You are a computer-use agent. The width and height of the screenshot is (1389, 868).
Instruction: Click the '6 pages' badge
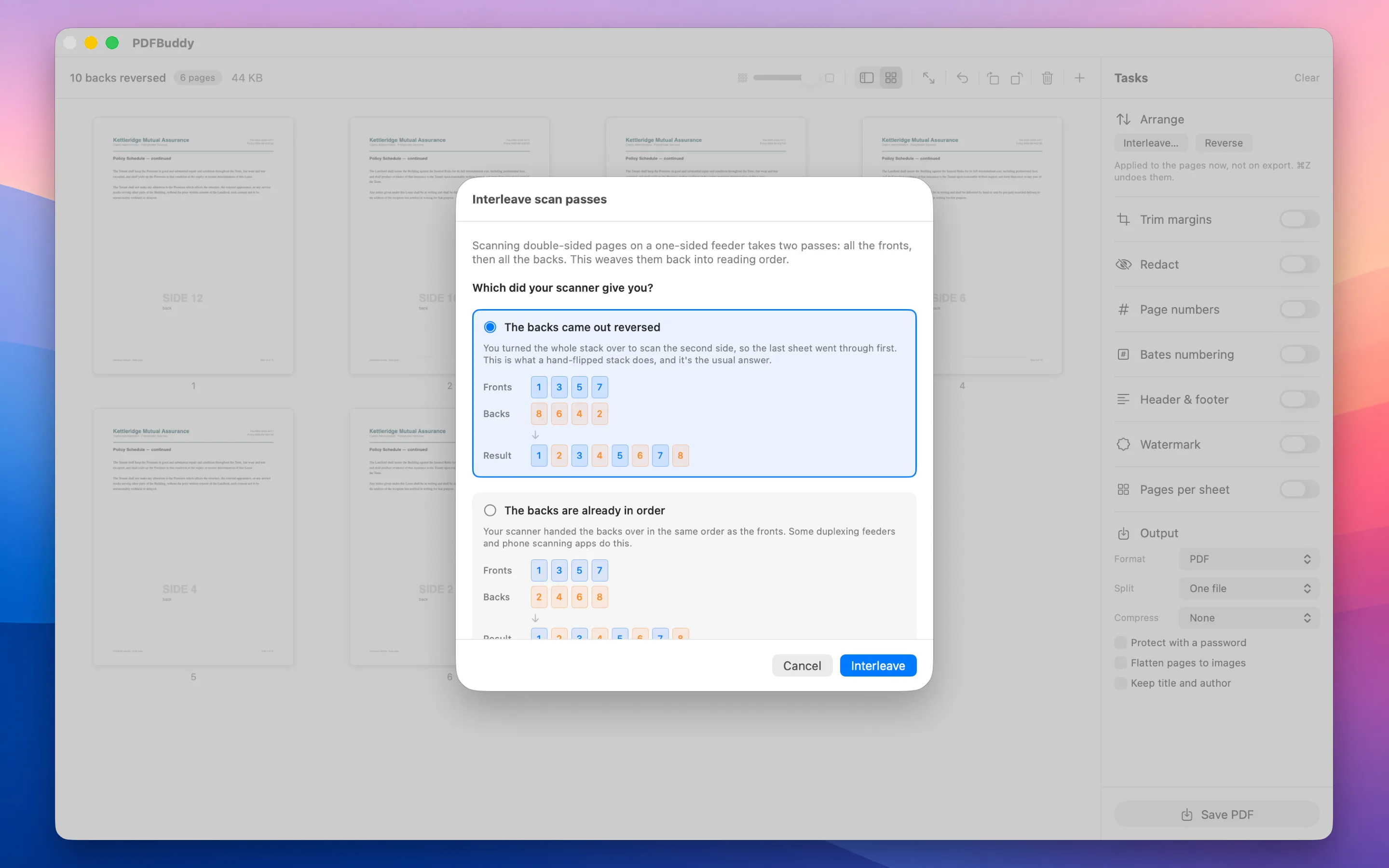pos(197,78)
